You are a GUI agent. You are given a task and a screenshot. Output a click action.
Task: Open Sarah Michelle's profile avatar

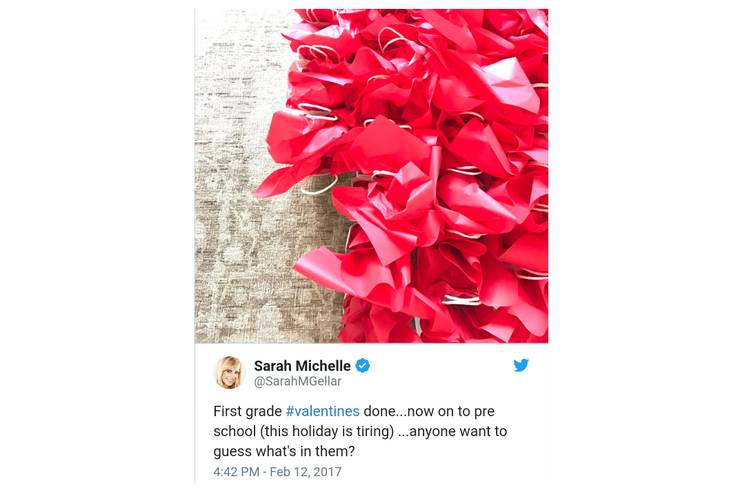tap(229, 372)
